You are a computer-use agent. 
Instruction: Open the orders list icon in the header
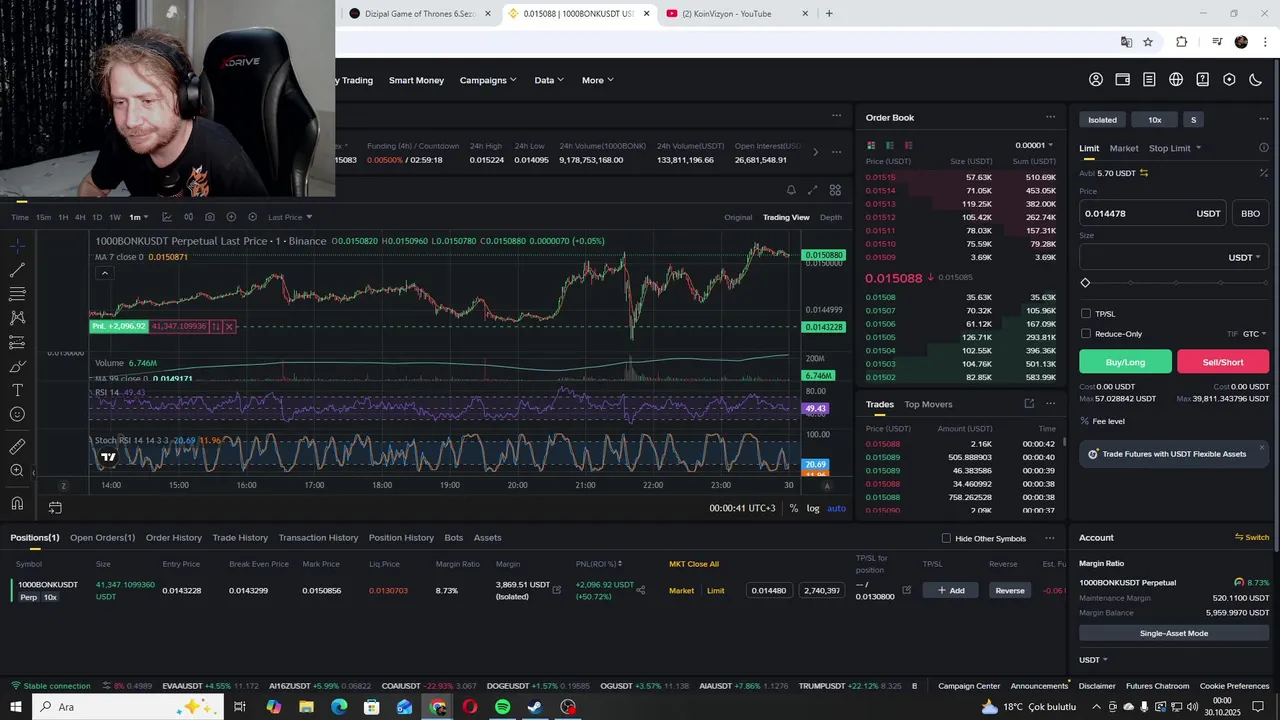(1149, 80)
